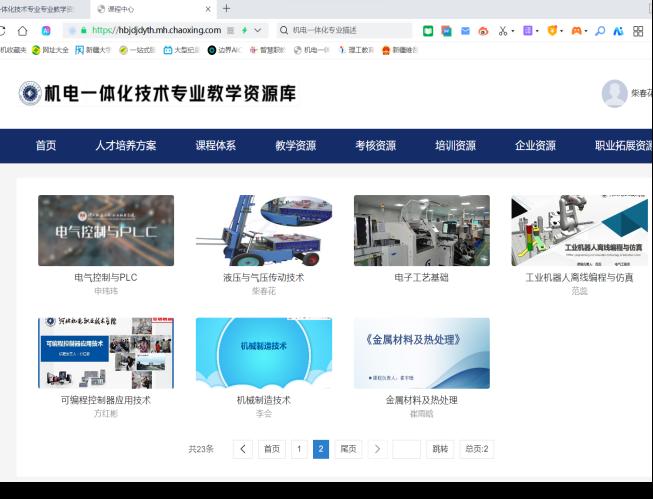This screenshot has width=653, height=499.
Task: Open the 教学资源 navigation menu
Action: click(295, 145)
